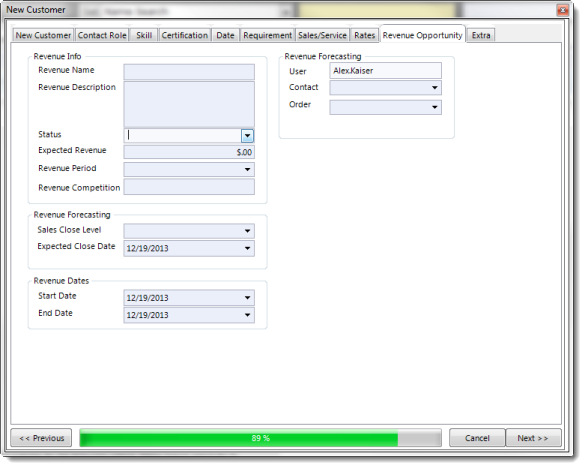Click the 89 % progress bar

(260, 438)
